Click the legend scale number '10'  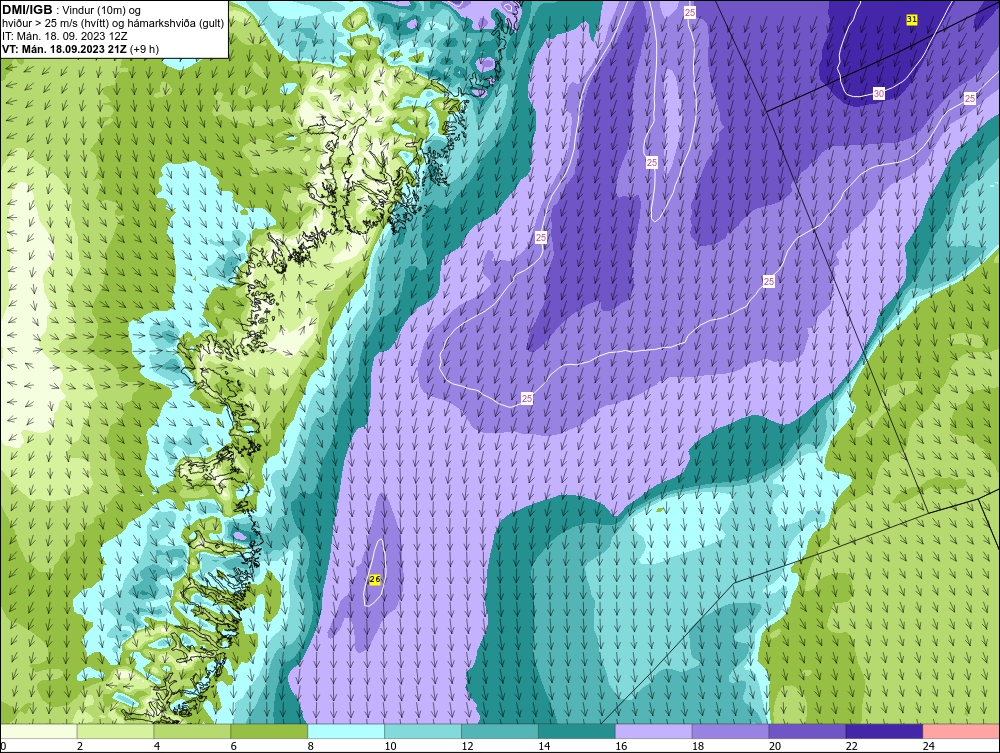pos(390,746)
